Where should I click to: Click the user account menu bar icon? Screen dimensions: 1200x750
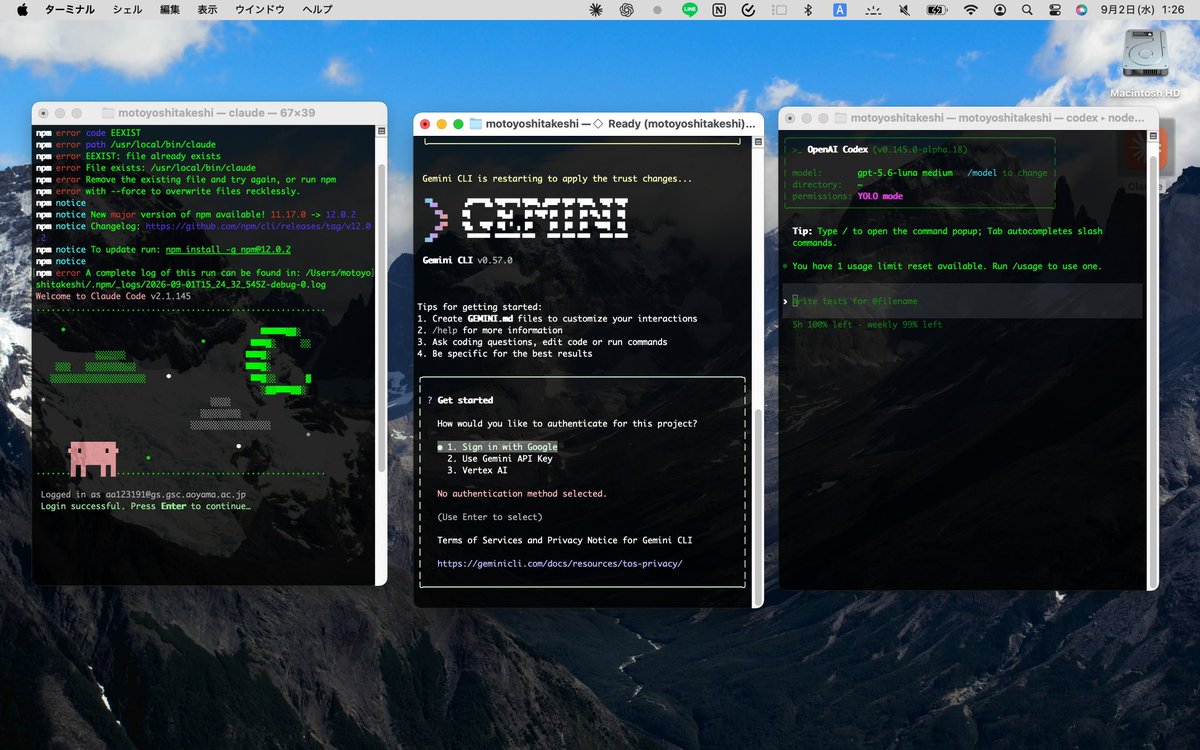(1000, 9)
